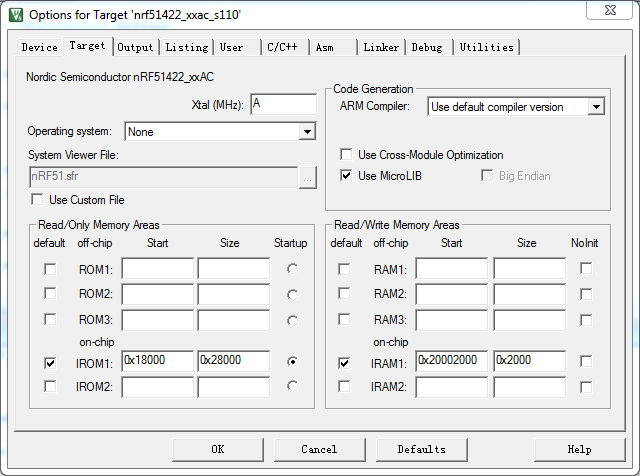The height and width of the screenshot is (476, 640).
Task: Check the RAM2 default checkbox
Action: coord(344,294)
